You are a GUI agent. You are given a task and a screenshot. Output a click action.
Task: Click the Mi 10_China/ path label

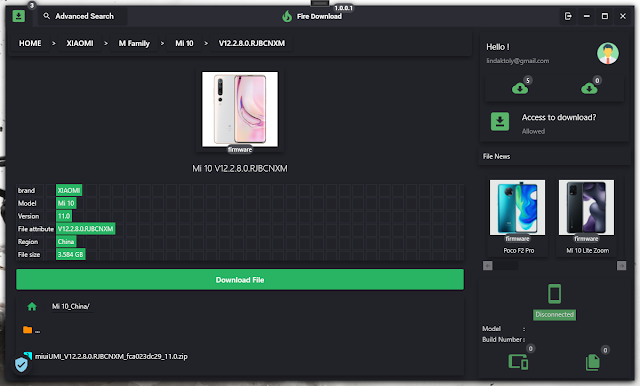coord(71,306)
